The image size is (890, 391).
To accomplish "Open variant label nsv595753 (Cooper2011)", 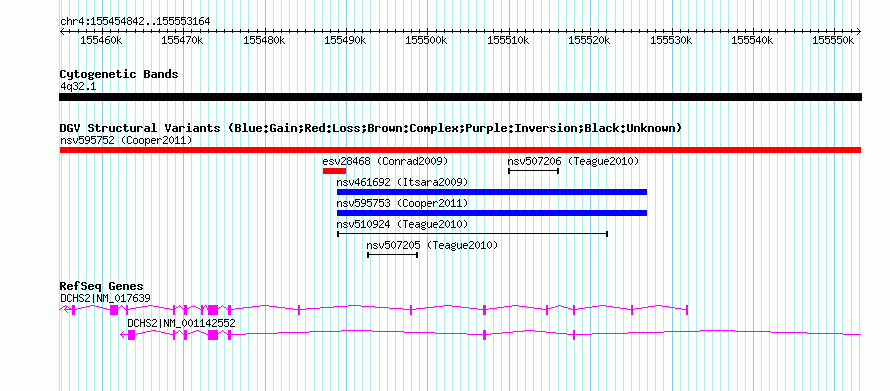I will pos(402,203).
